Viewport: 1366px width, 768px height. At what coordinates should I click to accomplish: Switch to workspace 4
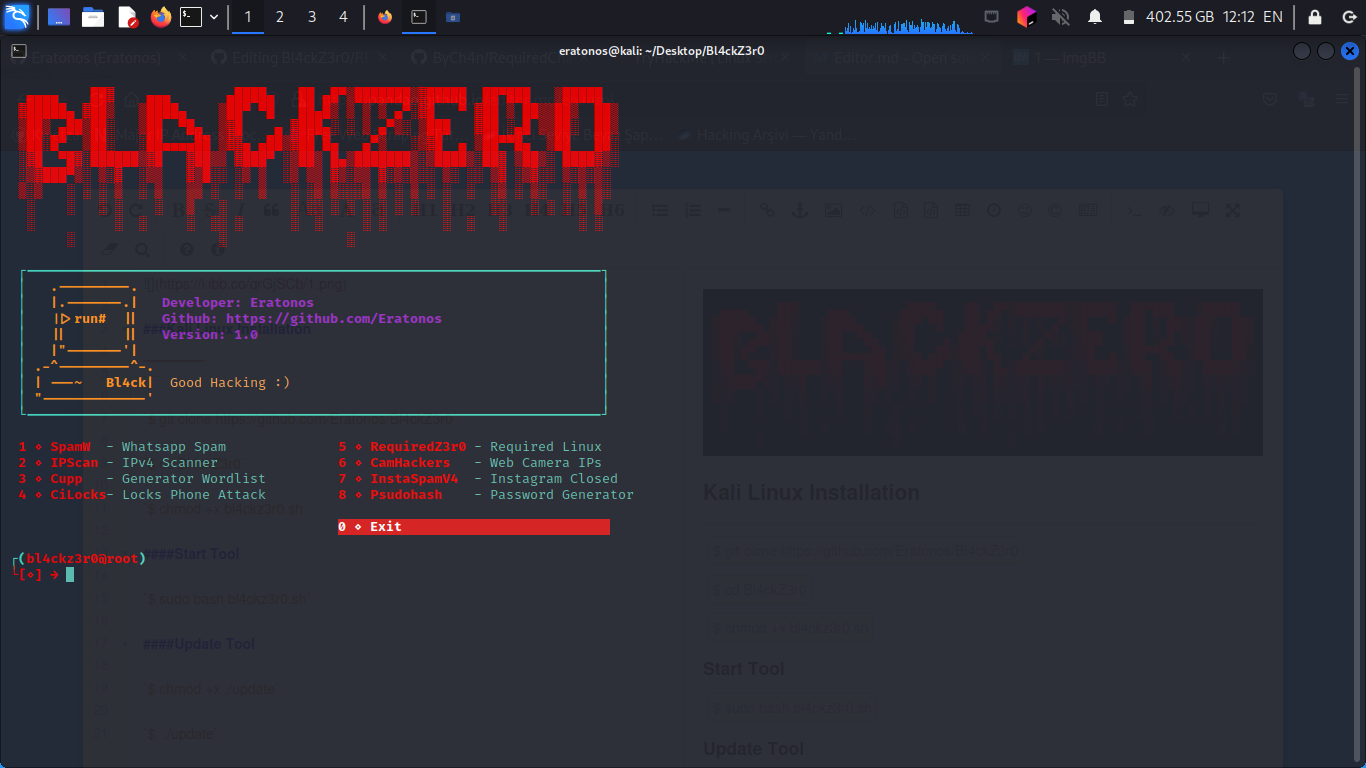point(344,17)
